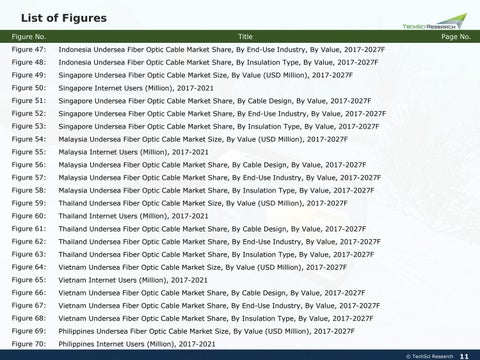Viewport: 480px width, 360px height.
Task: Select the 'Figure 48:' label
Action: (x=29, y=62)
